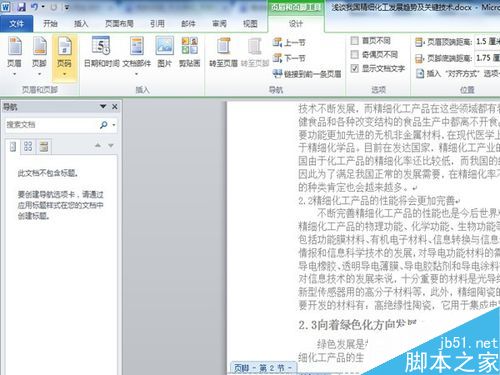
Task: Open search options dropdown next to magnifier
Action: click(x=114, y=125)
